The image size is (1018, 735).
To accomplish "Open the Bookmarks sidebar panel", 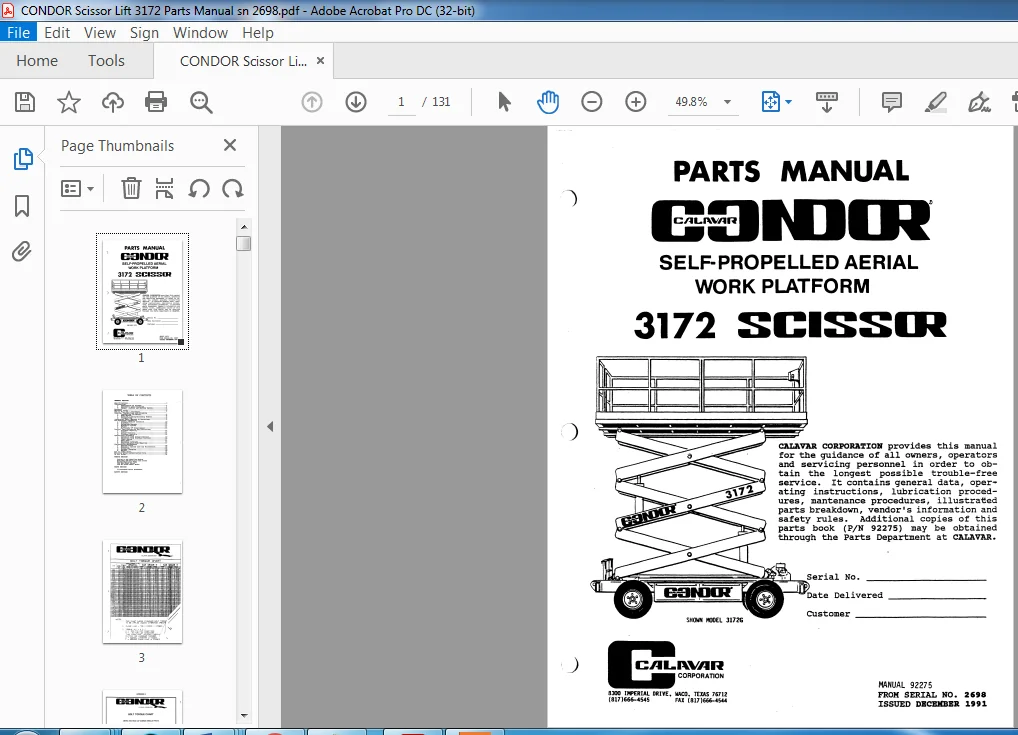I will pyautogui.click(x=21, y=206).
